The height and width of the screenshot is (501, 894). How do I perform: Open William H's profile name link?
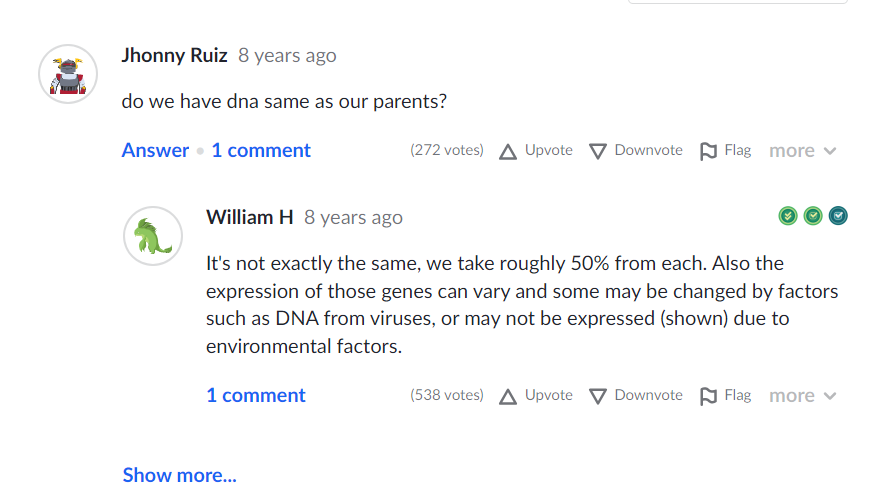pyautogui.click(x=249, y=217)
